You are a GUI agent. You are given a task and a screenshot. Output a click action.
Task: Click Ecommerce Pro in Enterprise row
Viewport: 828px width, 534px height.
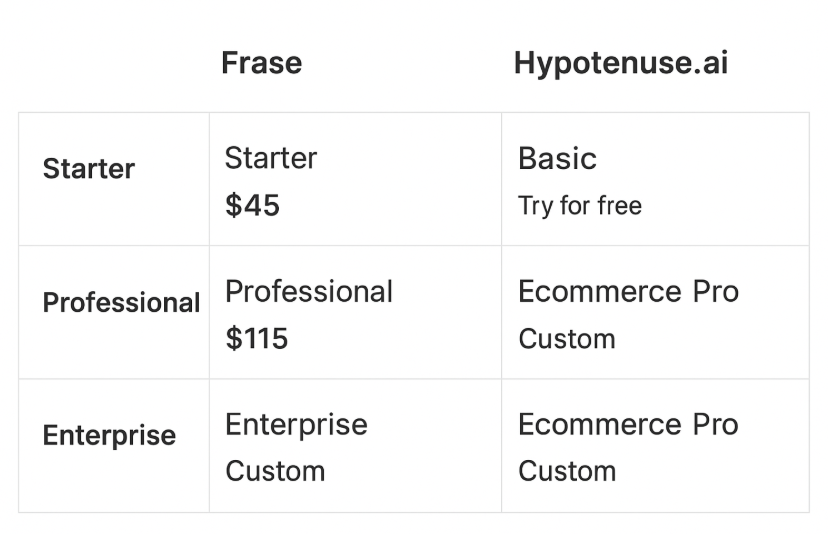628,425
